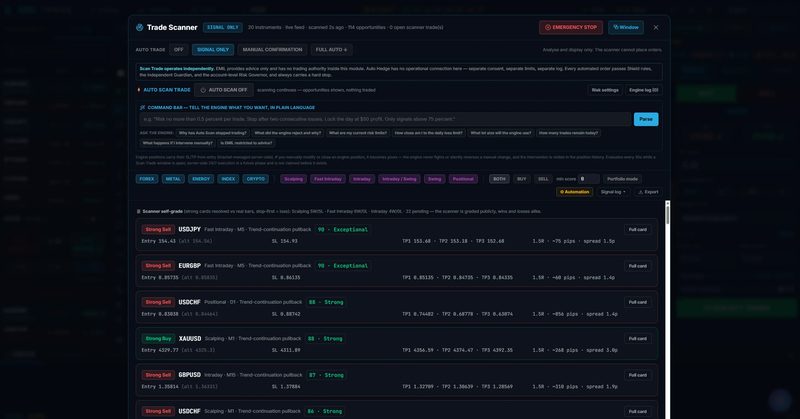Set Auto Trade mode to OFF
Screen dimensions: 800x419
pyautogui.click(x=179, y=50)
